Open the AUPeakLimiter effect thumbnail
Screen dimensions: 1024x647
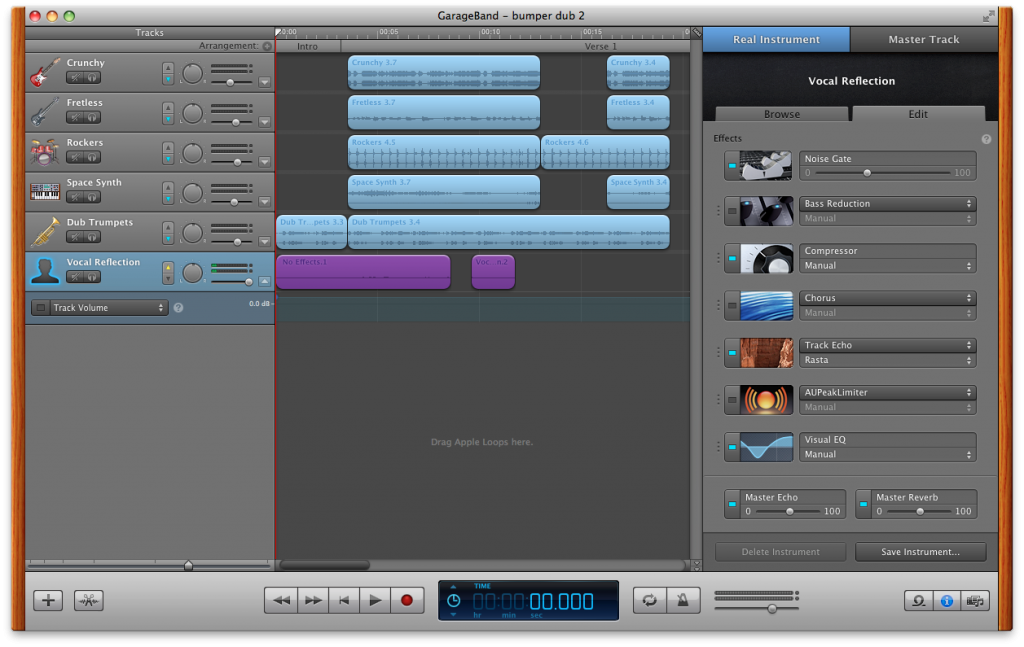[x=766, y=400]
